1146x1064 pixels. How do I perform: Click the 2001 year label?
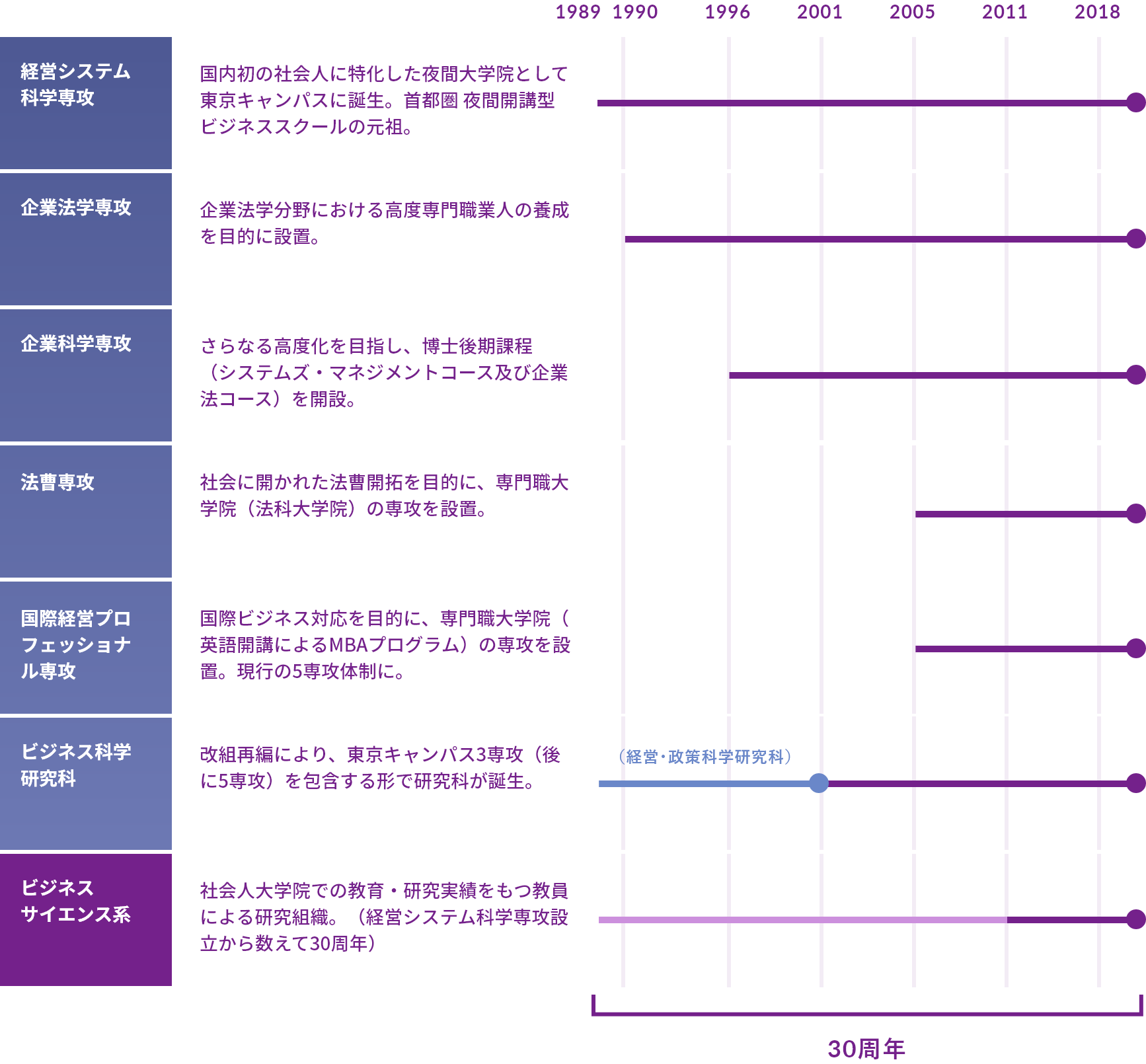820,12
